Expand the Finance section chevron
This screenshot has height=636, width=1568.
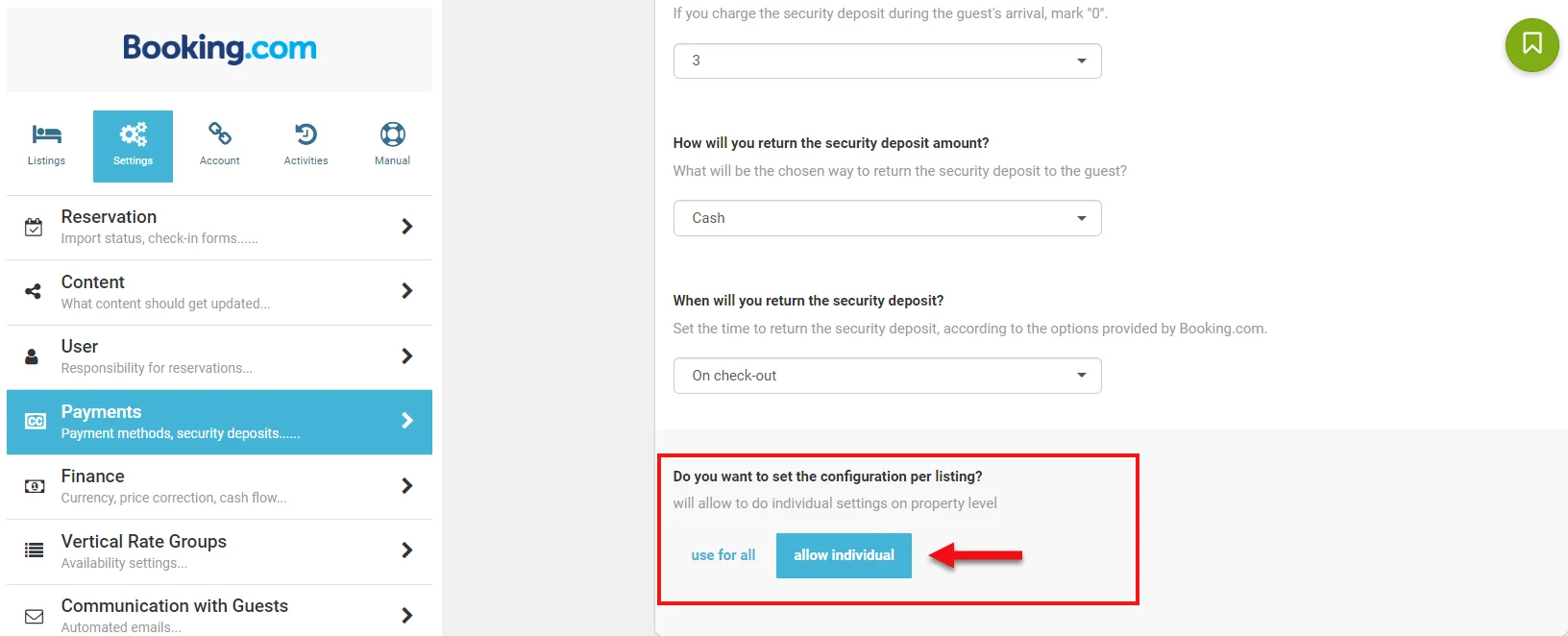tap(407, 486)
